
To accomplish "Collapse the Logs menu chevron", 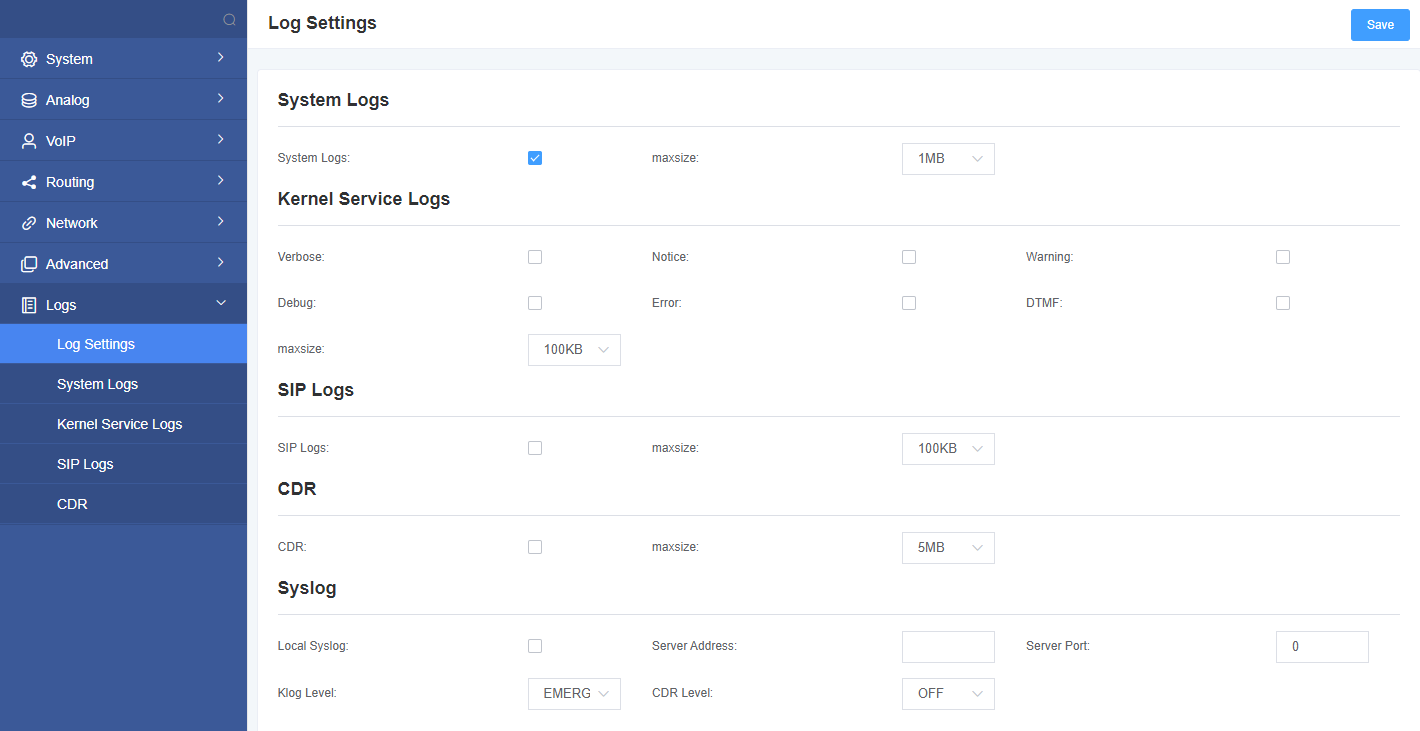I will (220, 304).
